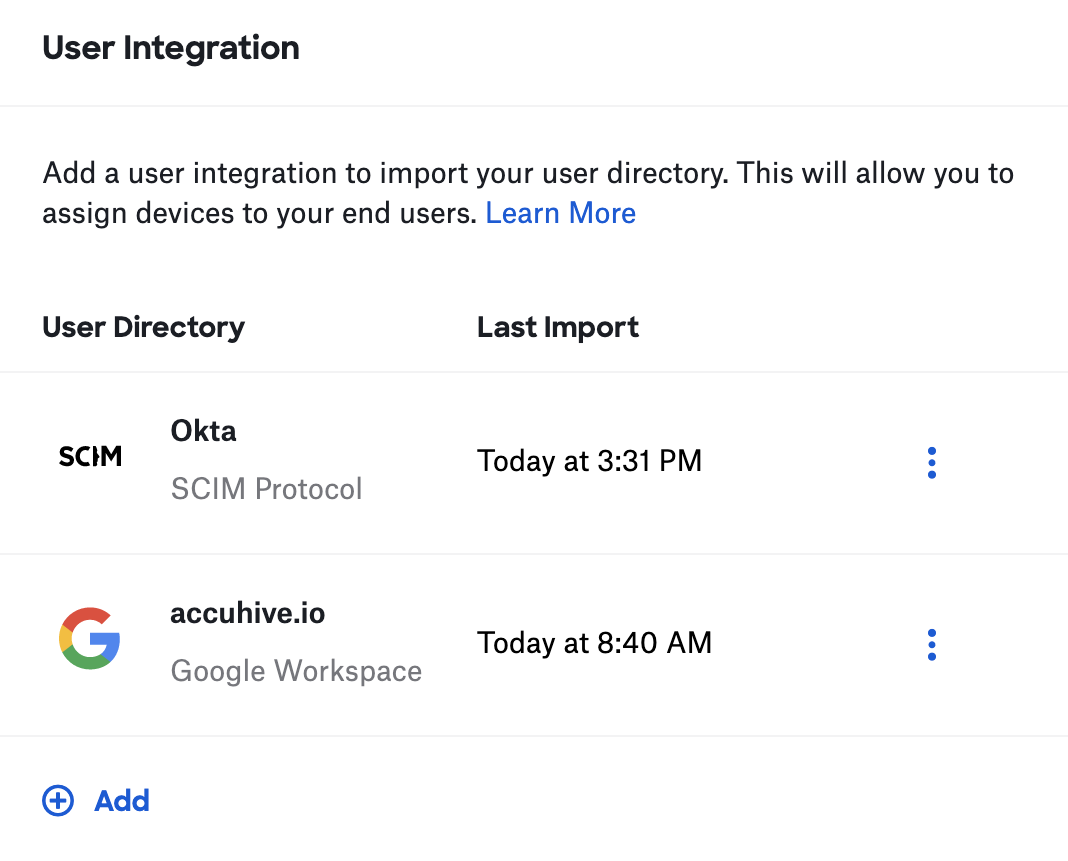Click the circled plus icon beside Add

tap(58, 801)
